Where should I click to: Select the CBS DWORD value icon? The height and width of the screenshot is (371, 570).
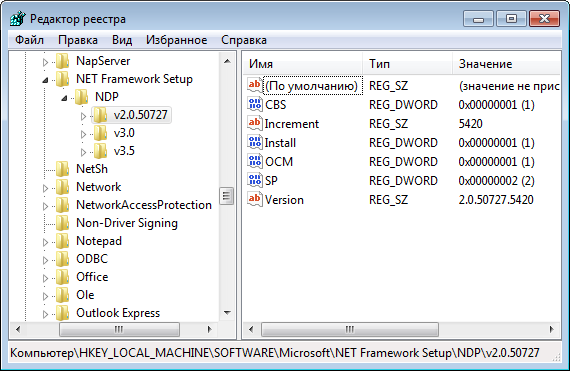(x=254, y=104)
